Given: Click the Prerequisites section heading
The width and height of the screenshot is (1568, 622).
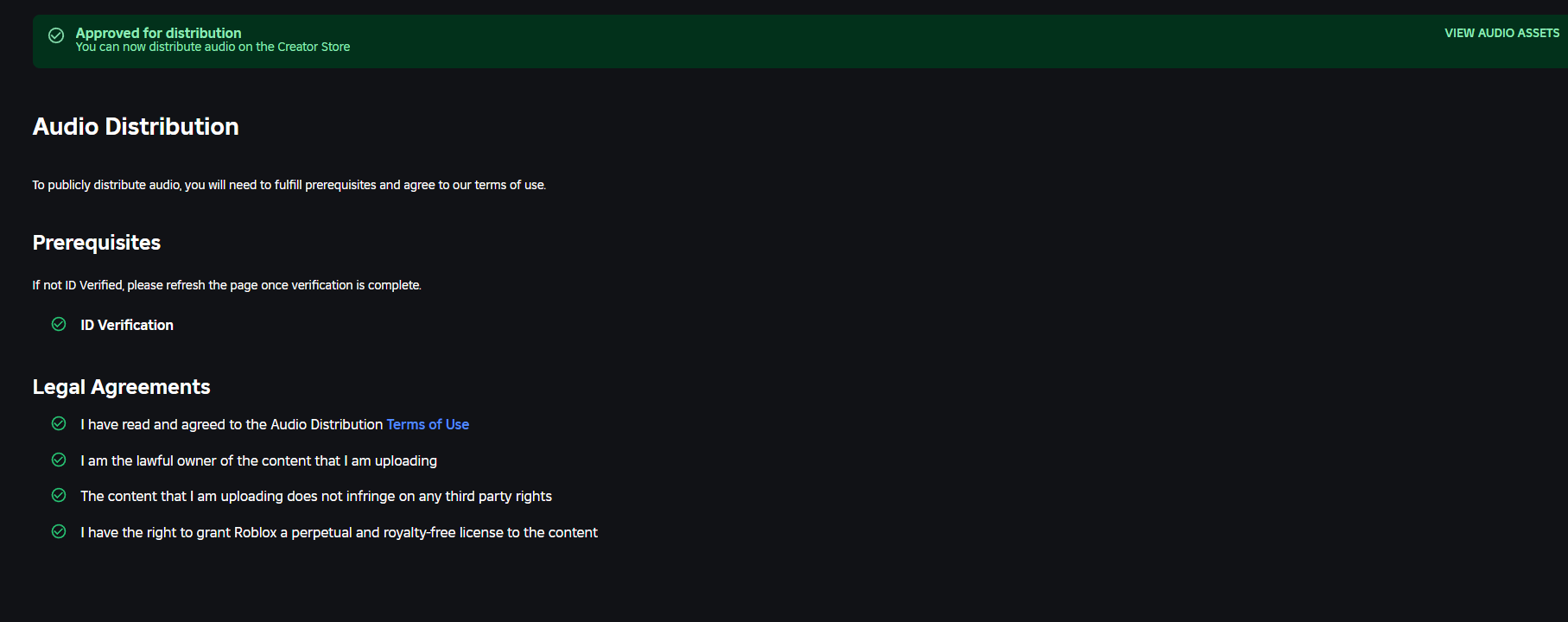Looking at the screenshot, I should click(97, 243).
